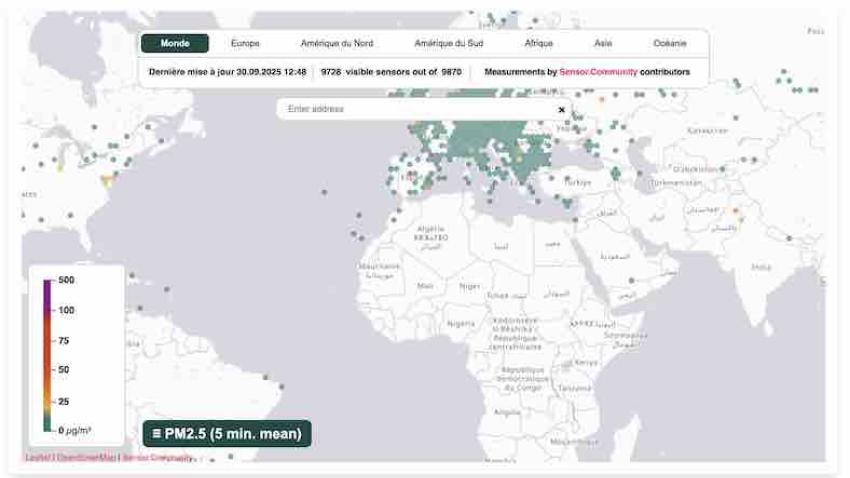The width and height of the screenshot is (850, 478).
Task: Jump to the Afrique region
Action: [538, 43]
